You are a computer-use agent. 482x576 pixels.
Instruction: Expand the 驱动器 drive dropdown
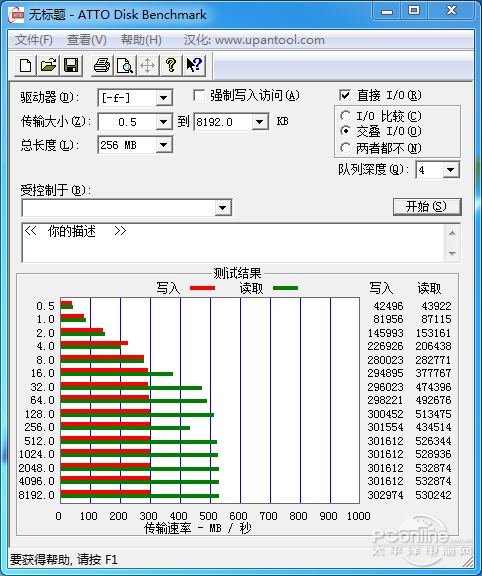click(x=163, y=98)
